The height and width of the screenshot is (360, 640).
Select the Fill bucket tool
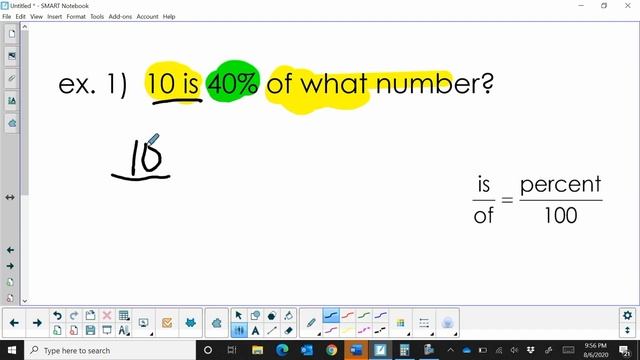(289, 316)
